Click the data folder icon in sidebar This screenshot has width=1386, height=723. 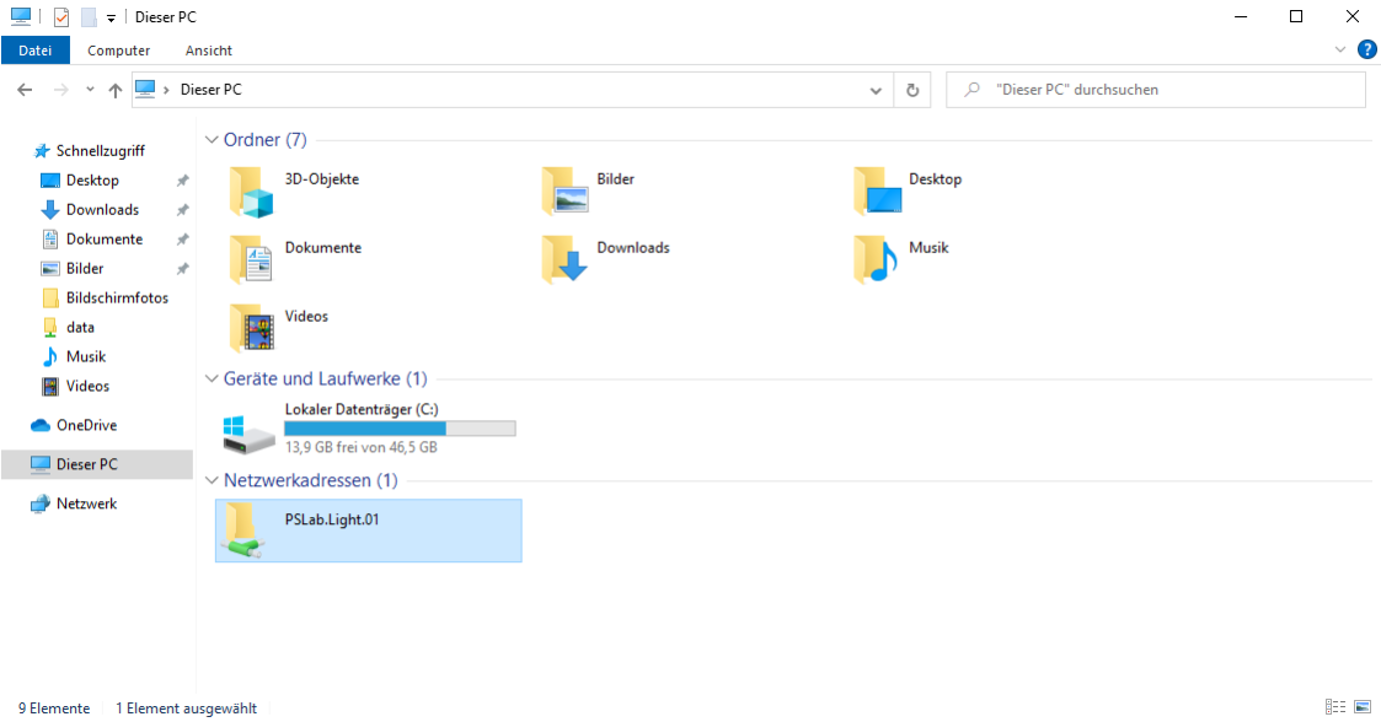click(50, 327)
